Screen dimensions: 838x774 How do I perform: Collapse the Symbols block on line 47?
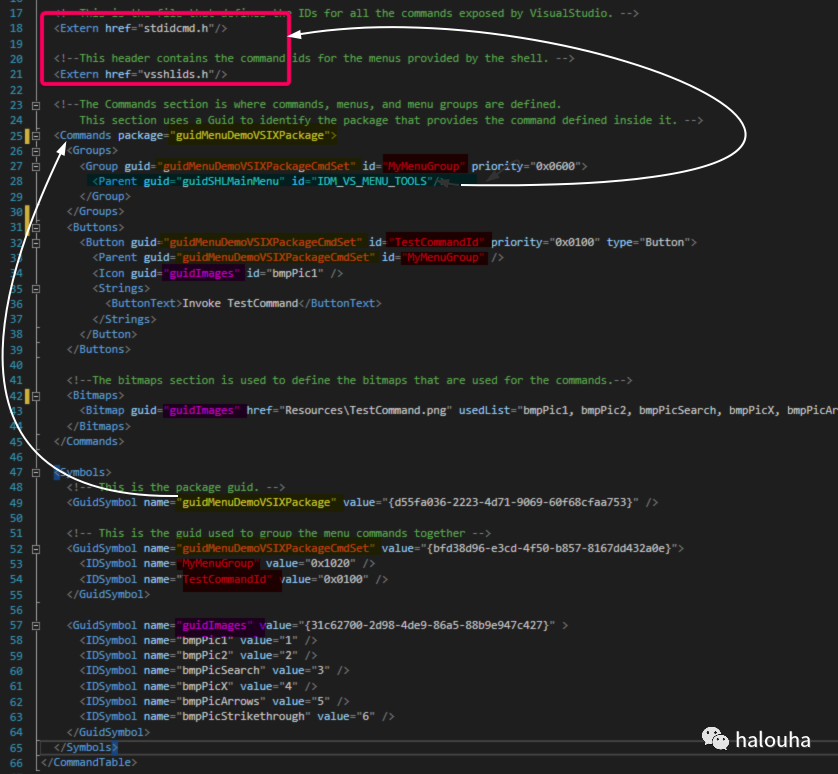(x=37, y=472)
